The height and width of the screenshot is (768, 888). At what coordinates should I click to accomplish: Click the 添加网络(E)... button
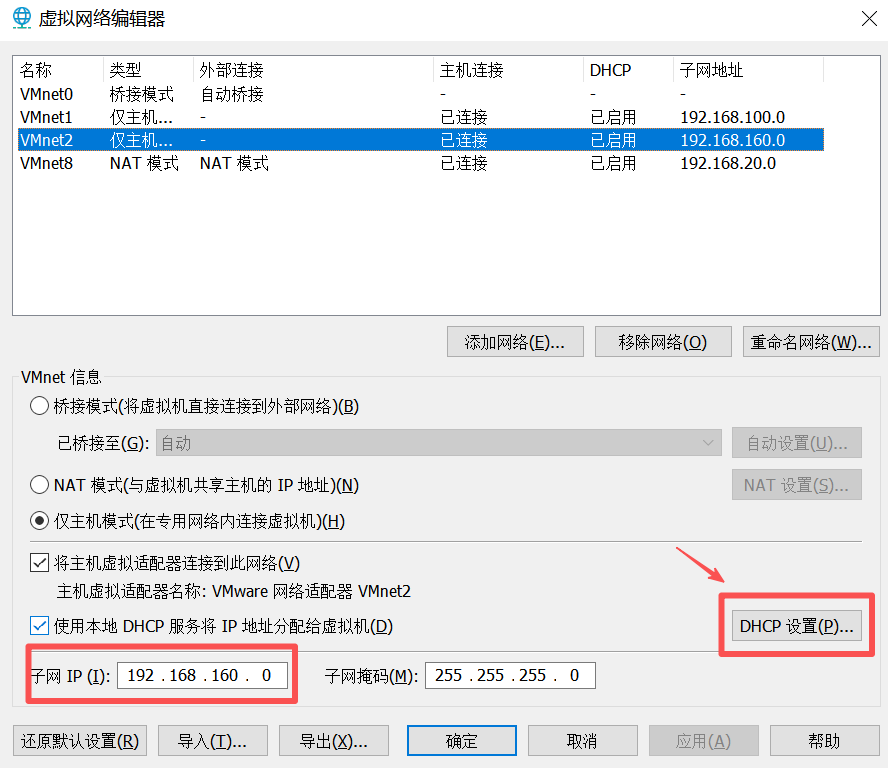tap(515, 342)
